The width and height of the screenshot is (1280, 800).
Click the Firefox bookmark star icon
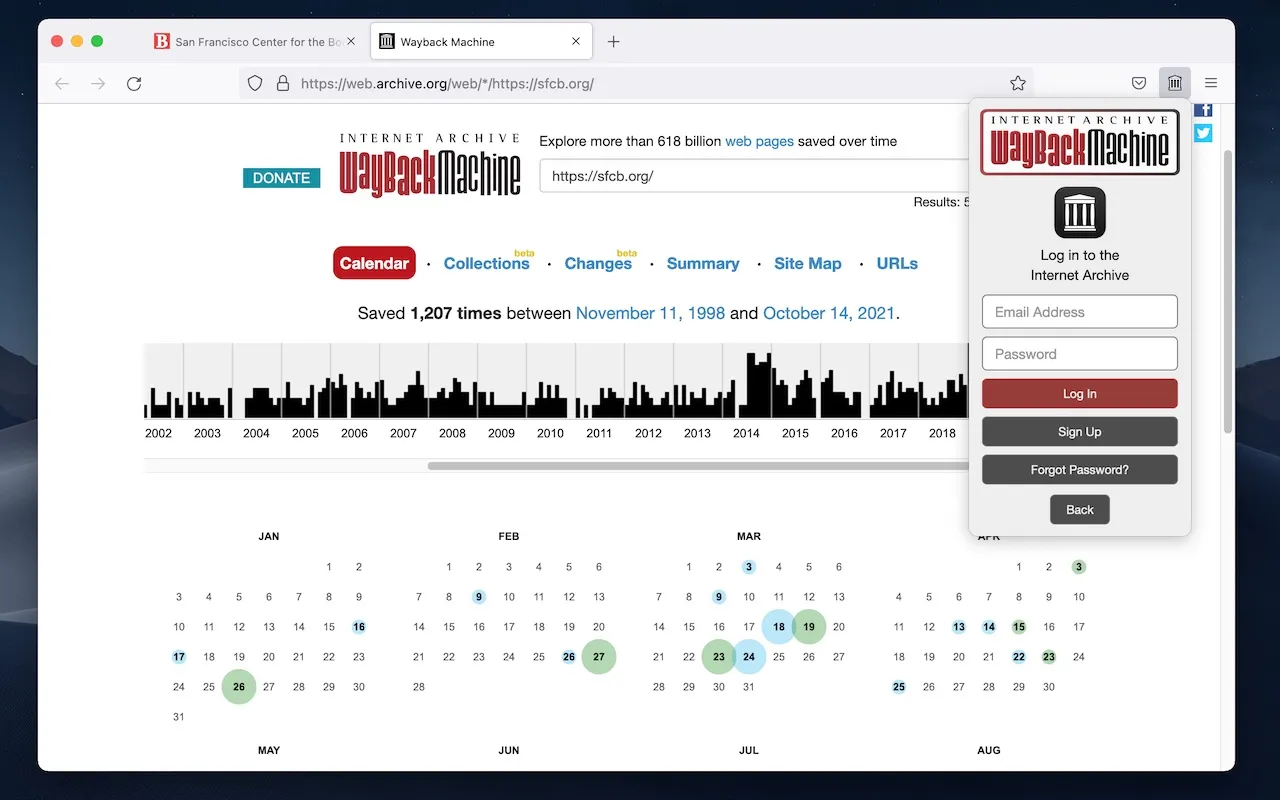point(1017,83)
